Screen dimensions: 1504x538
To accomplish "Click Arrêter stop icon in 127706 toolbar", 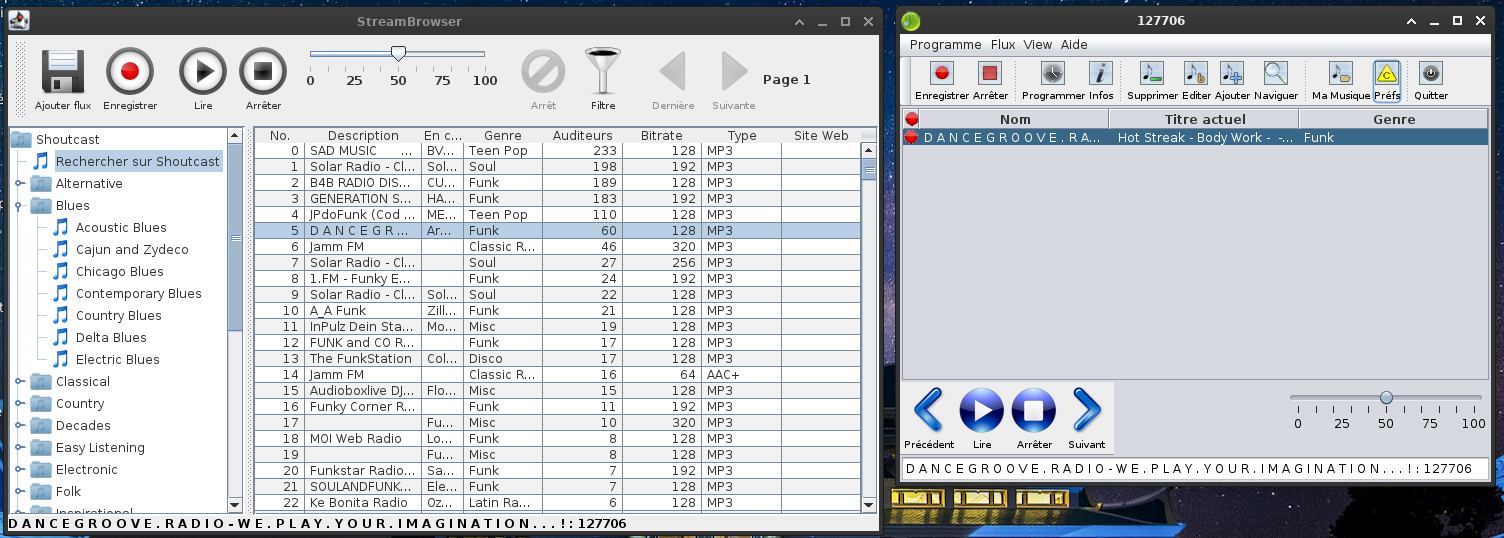I will [x=990, y=73].
